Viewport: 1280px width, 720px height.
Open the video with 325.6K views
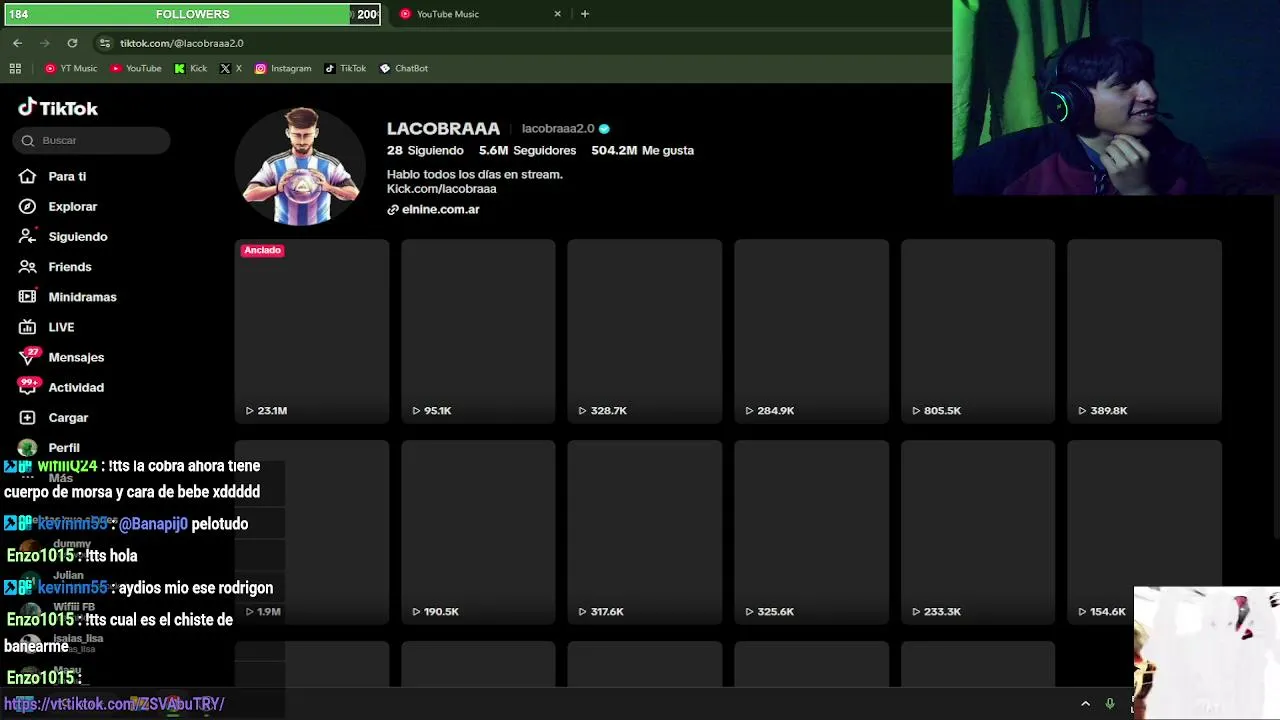click(811, 532)
